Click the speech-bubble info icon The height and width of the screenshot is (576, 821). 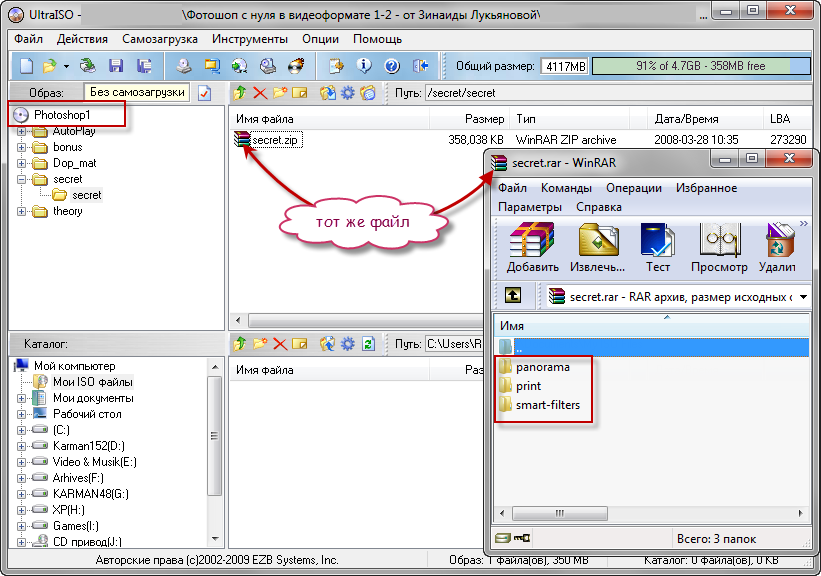(364, 66)
